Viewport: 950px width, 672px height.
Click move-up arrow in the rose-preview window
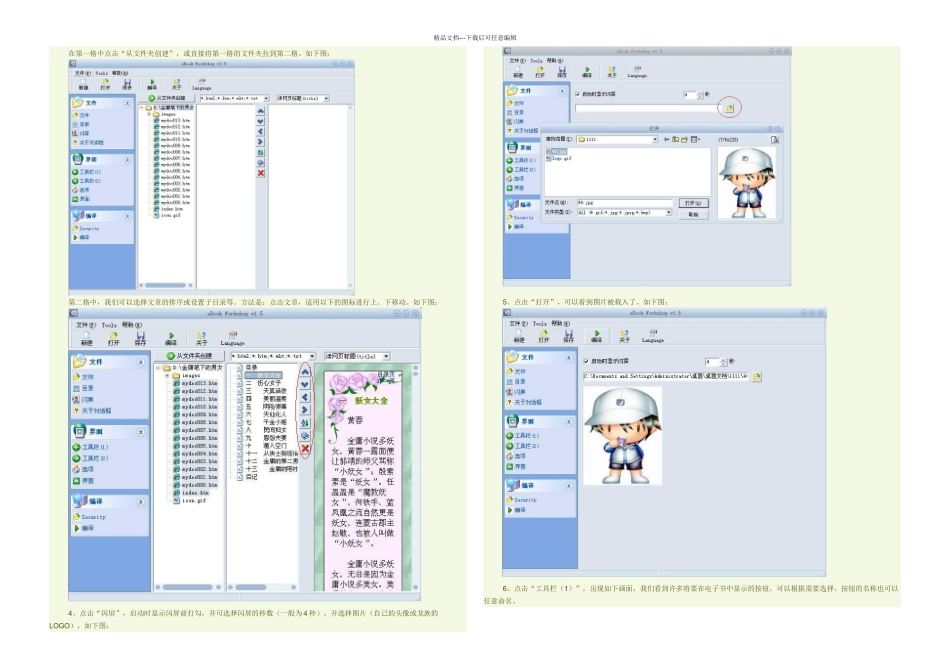pyautogui.click(x=305, y=372)
